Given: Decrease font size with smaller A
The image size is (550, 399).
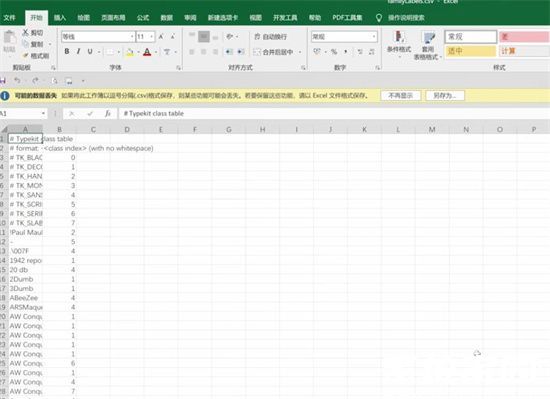Looking at the screenshot, I should pyautogui.click(x=173, y=36).
